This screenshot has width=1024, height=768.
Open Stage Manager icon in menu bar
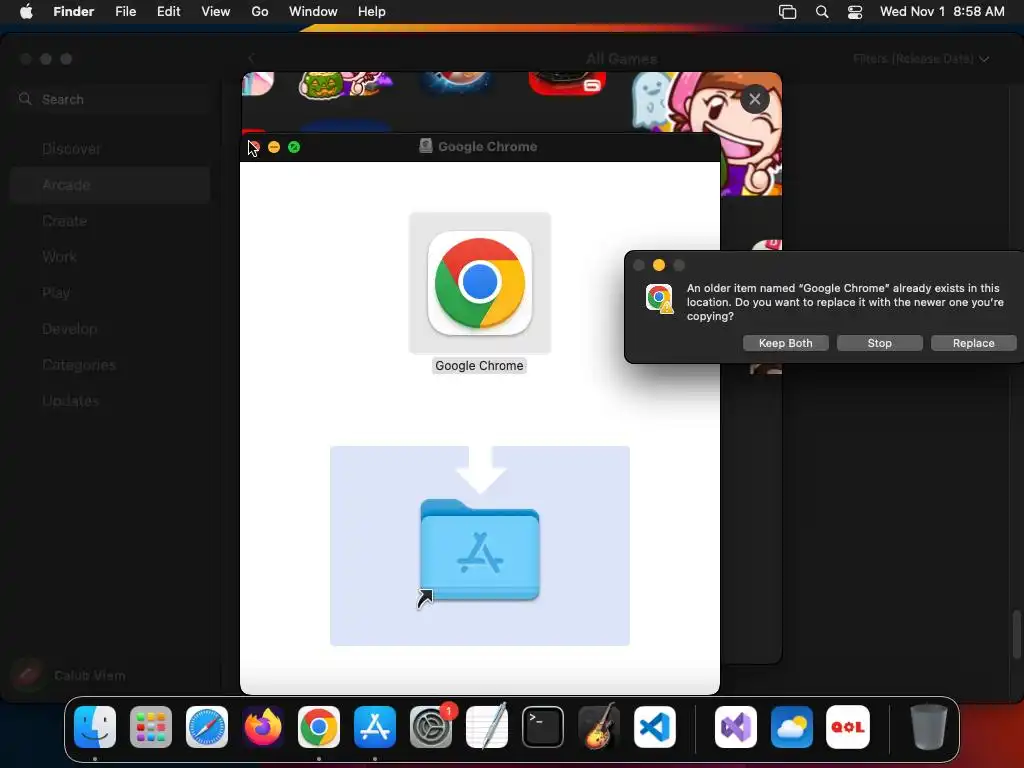coord(788,12)
